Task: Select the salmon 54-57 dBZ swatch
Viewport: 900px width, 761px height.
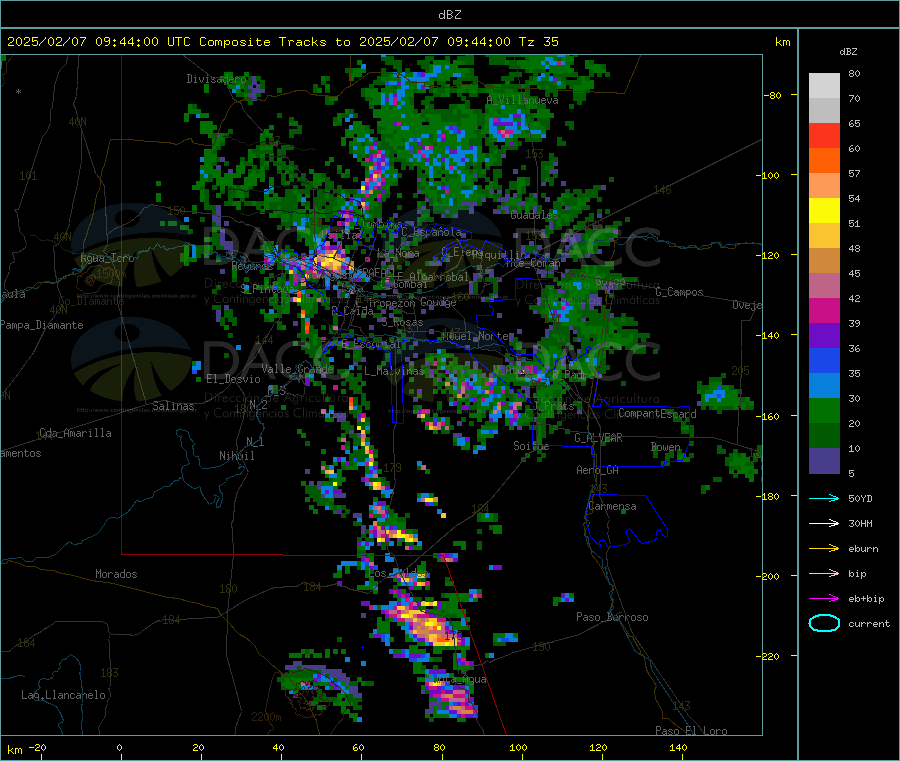Action: (x=824, y=185)
